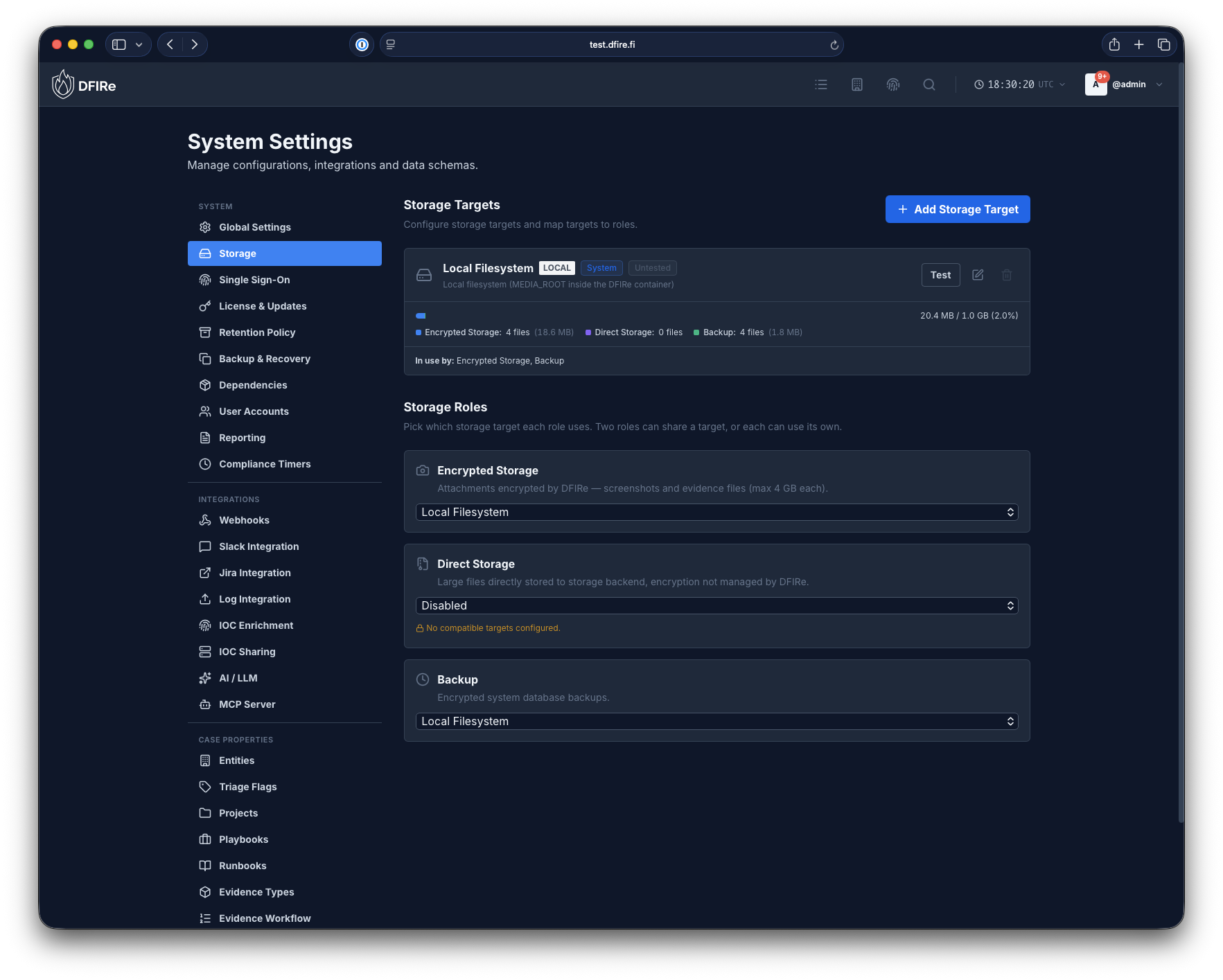Screen dimensions: 1223x980
Task: Open the Backup target dropdown
Action: pos(716,721)
